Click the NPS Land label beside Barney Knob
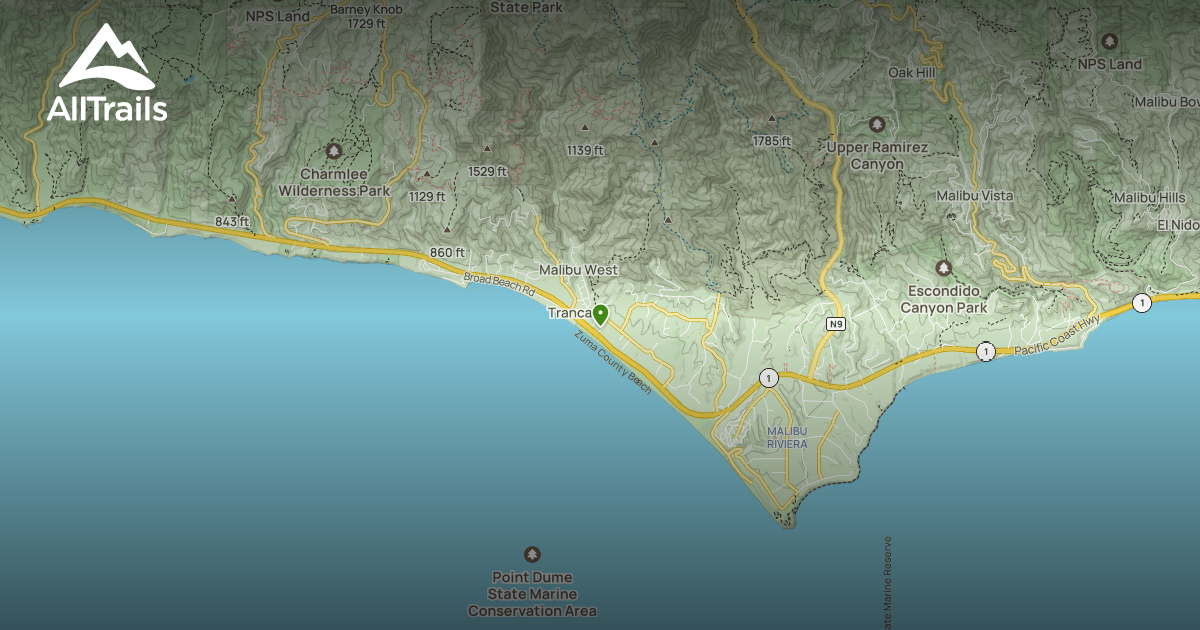The width and height of the screenshot is (1200, 630). (278, 16)
